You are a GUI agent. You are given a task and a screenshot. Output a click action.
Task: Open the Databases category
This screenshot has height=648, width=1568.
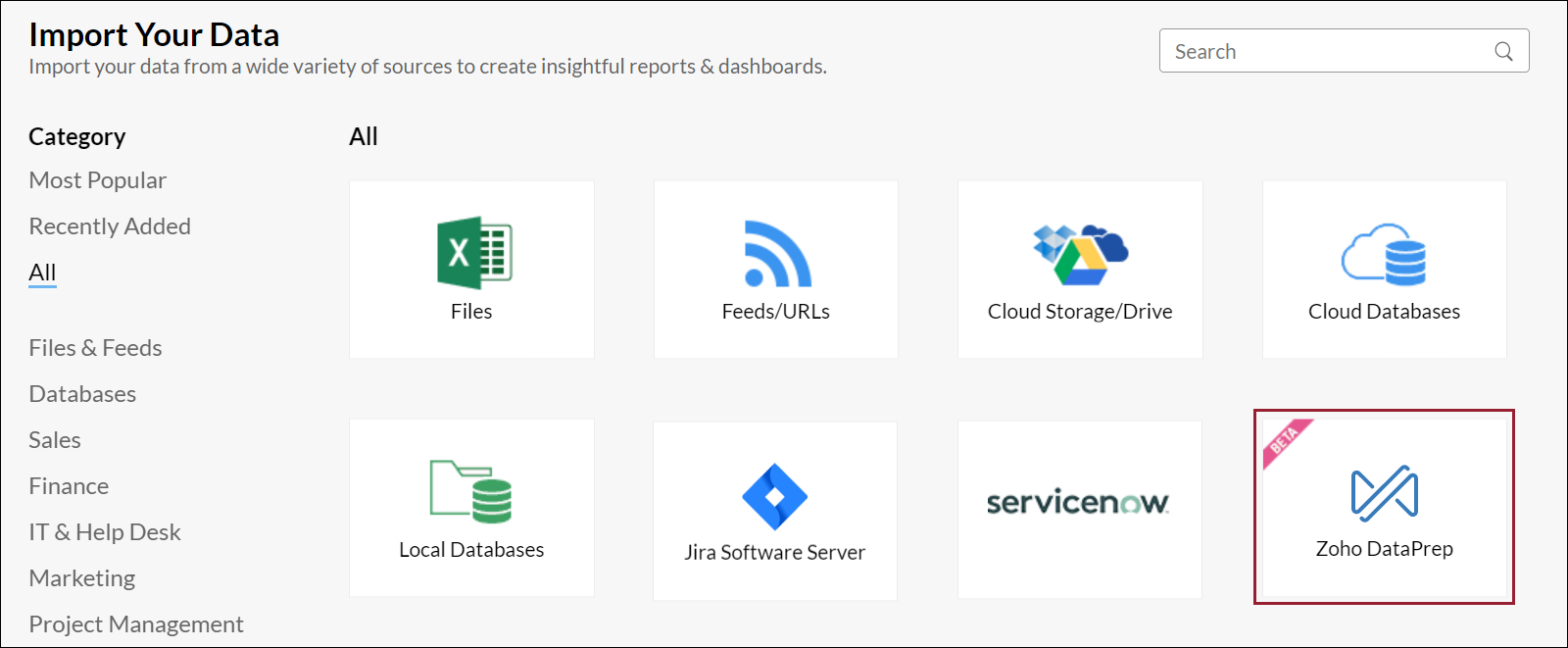(x=82, y=393)
